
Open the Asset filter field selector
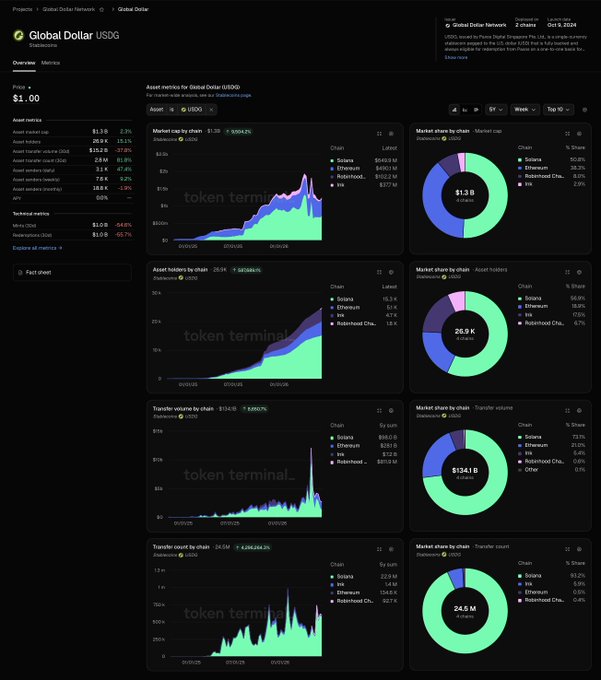pos(157,110)
